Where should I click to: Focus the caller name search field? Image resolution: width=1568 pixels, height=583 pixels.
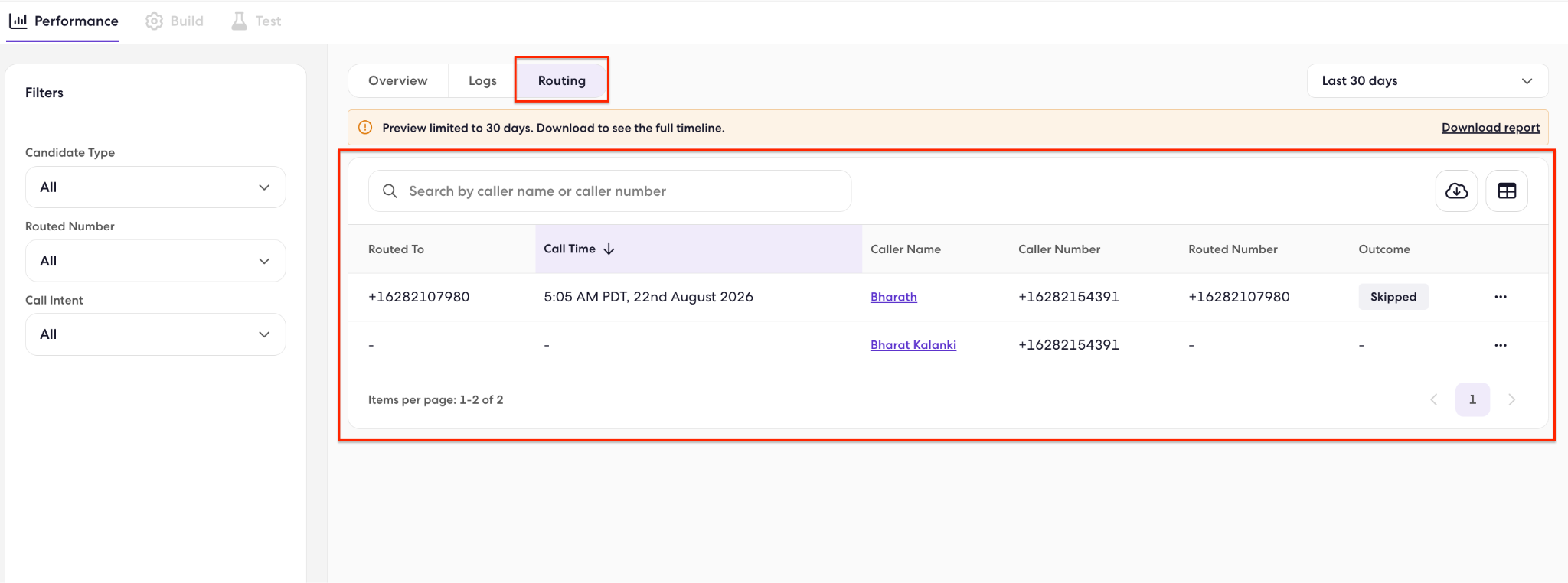(x=609, y=191)
